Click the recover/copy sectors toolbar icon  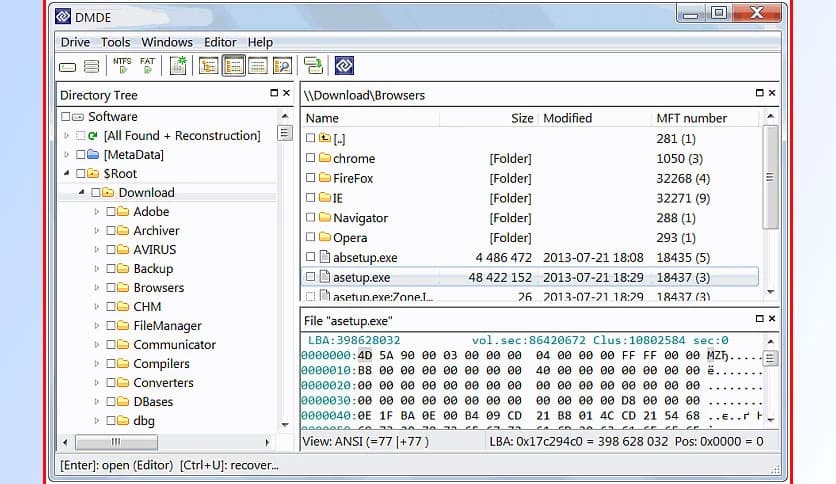coord(313,66)
